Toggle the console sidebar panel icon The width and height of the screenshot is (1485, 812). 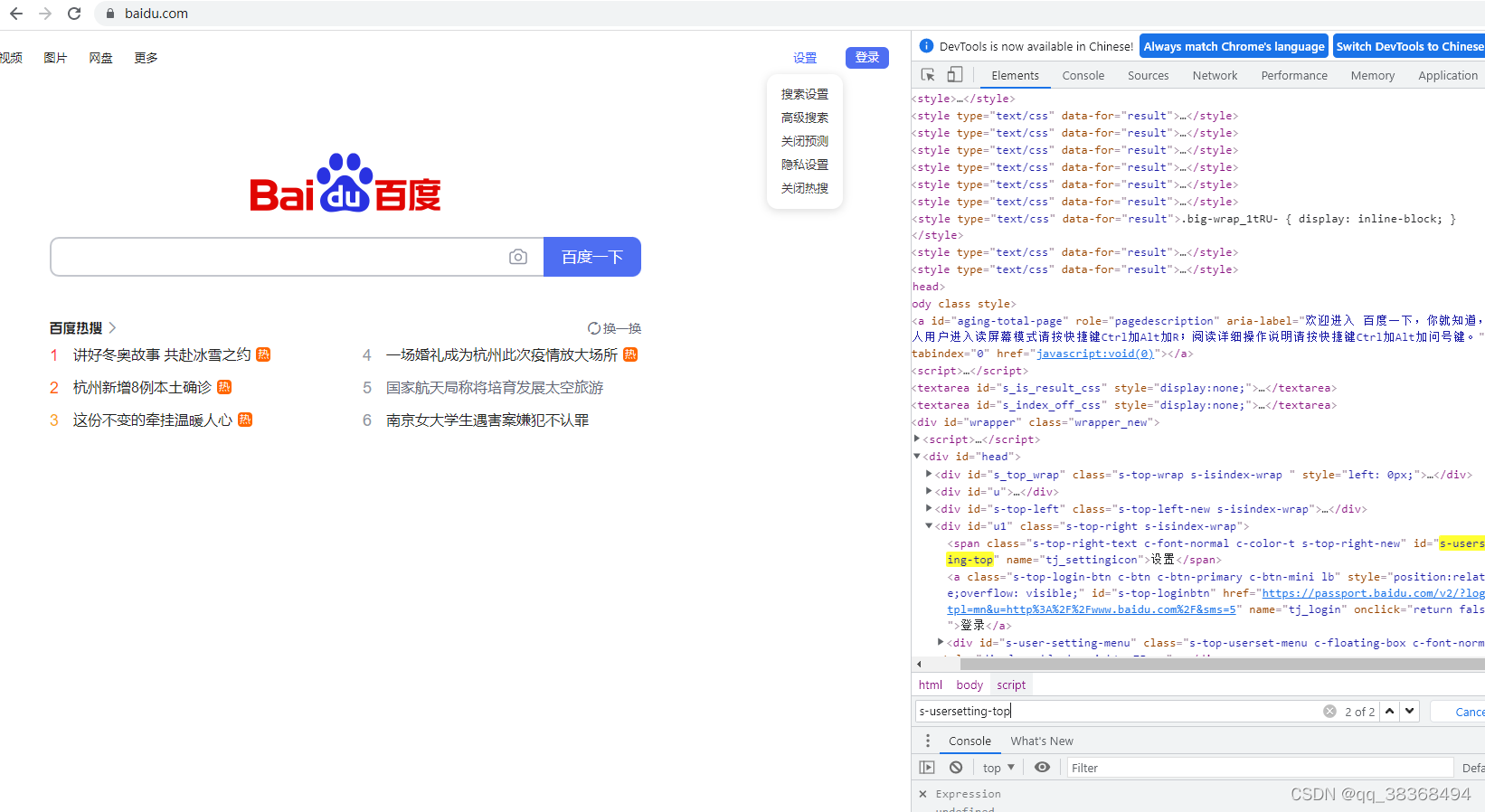pos(927,768)
